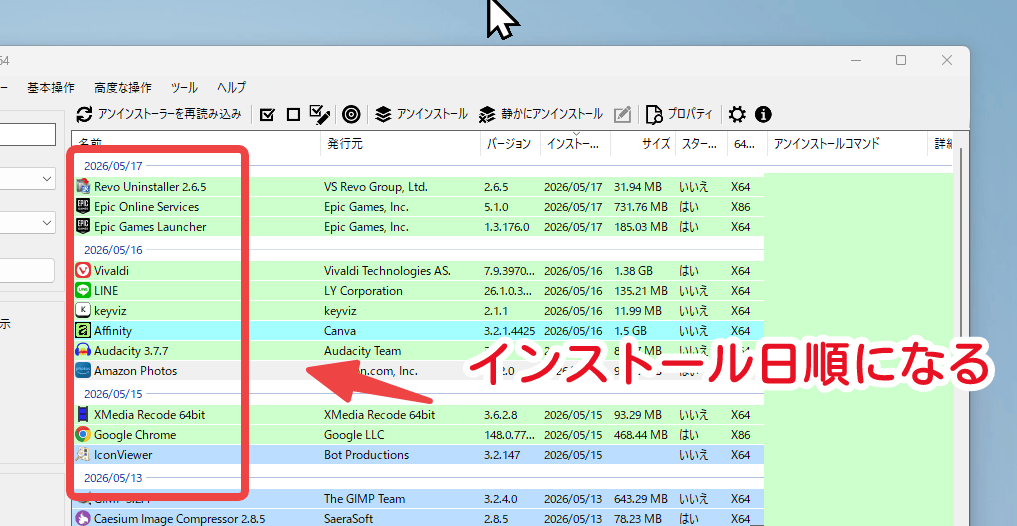Viewport: 1017px width, 526px height.
Task: Click the SaeraSoft publisher cell
Action: coord(350,518)
